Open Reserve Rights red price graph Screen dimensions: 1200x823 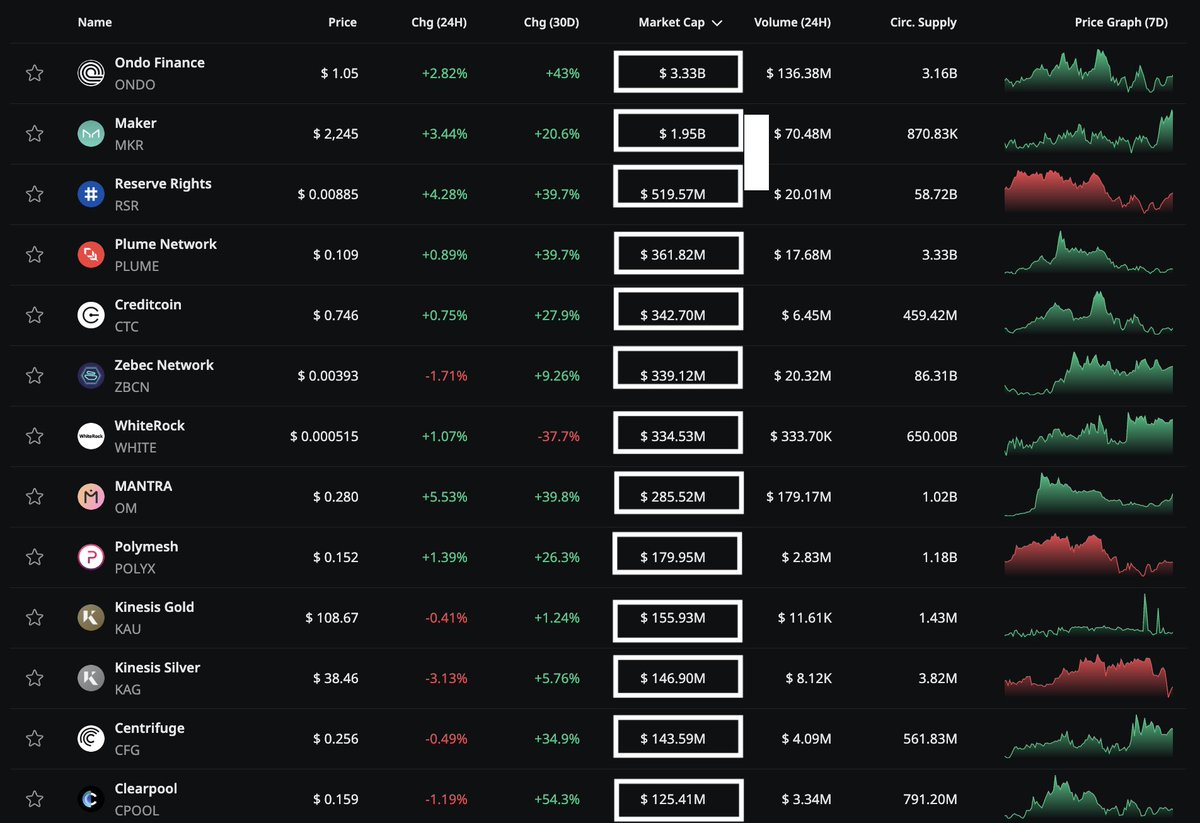click(1088, 192)
